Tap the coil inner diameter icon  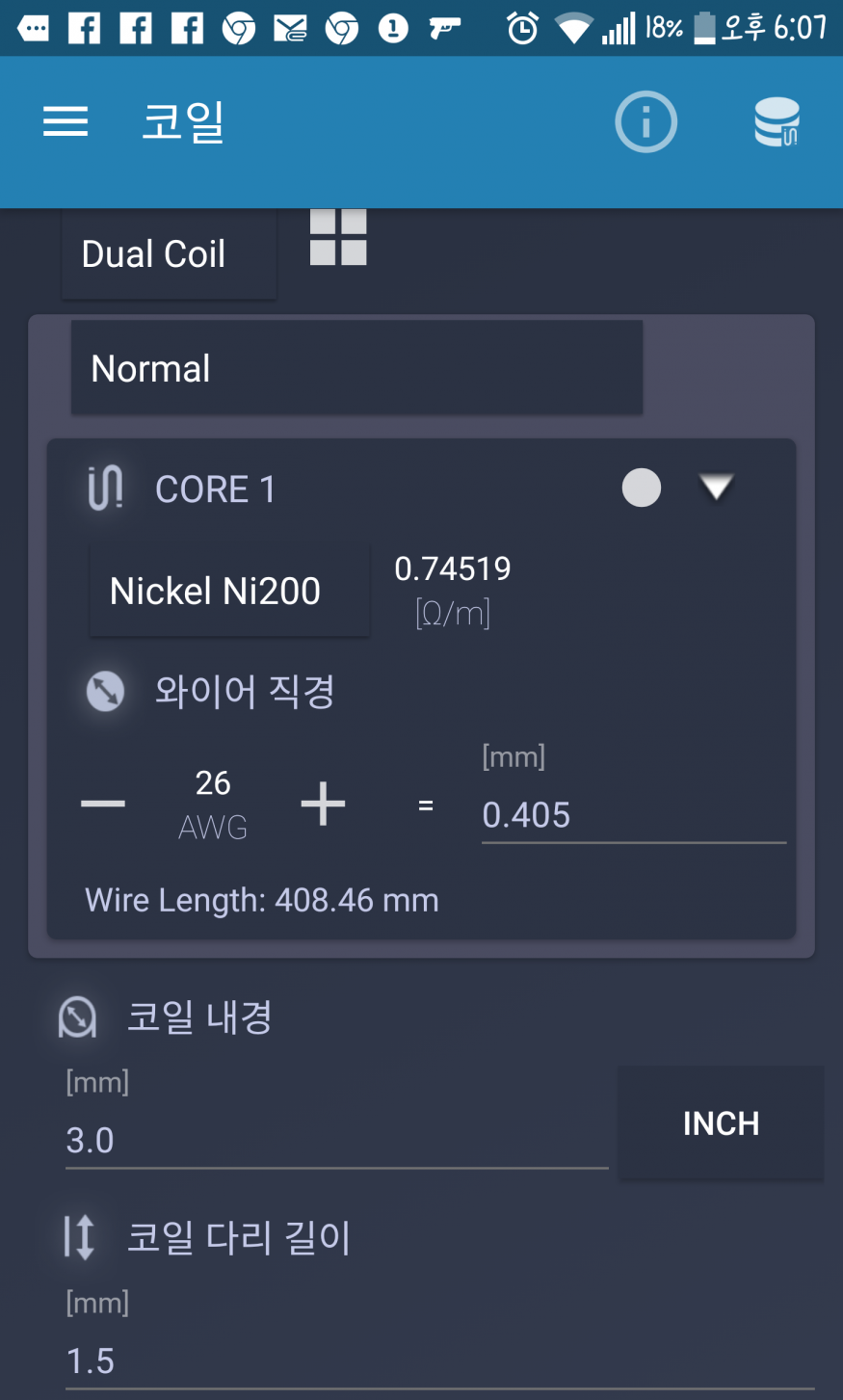(77, 1017)
